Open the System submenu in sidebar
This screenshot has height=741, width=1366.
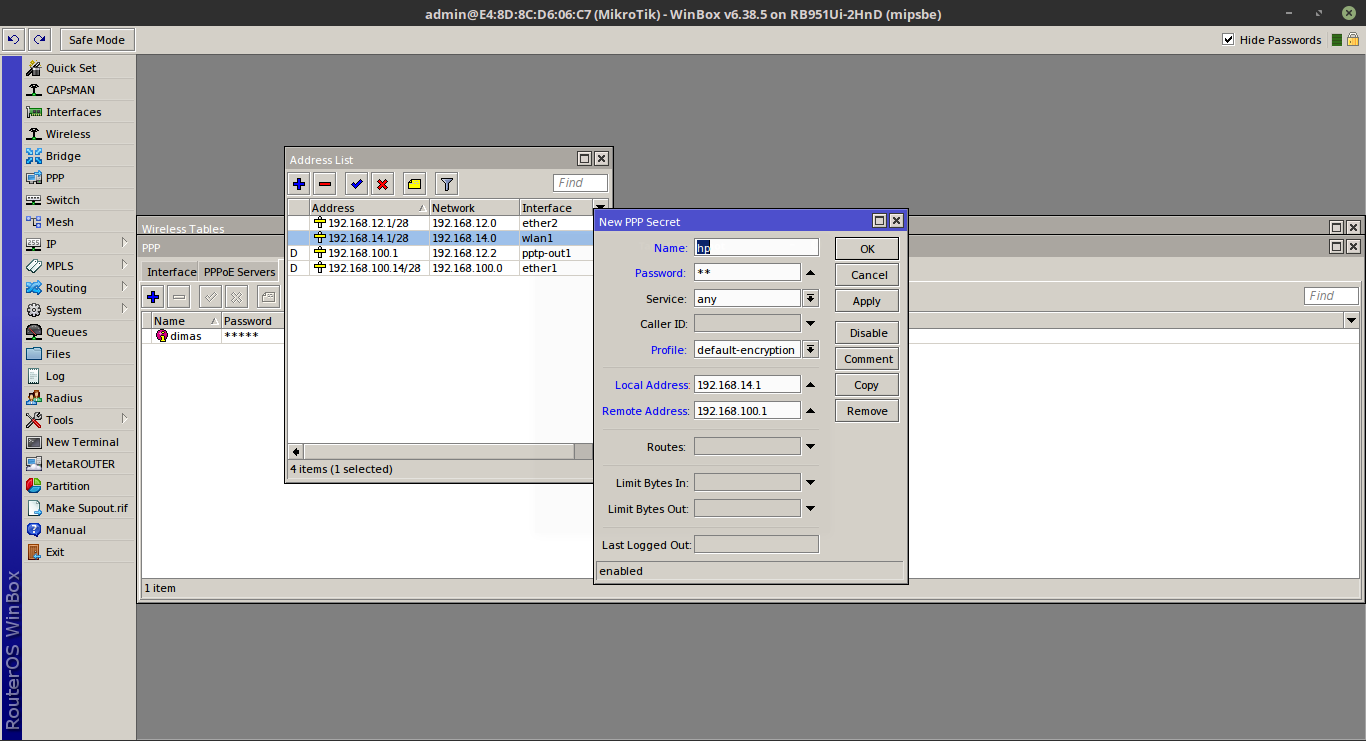[x=79, y=310]
